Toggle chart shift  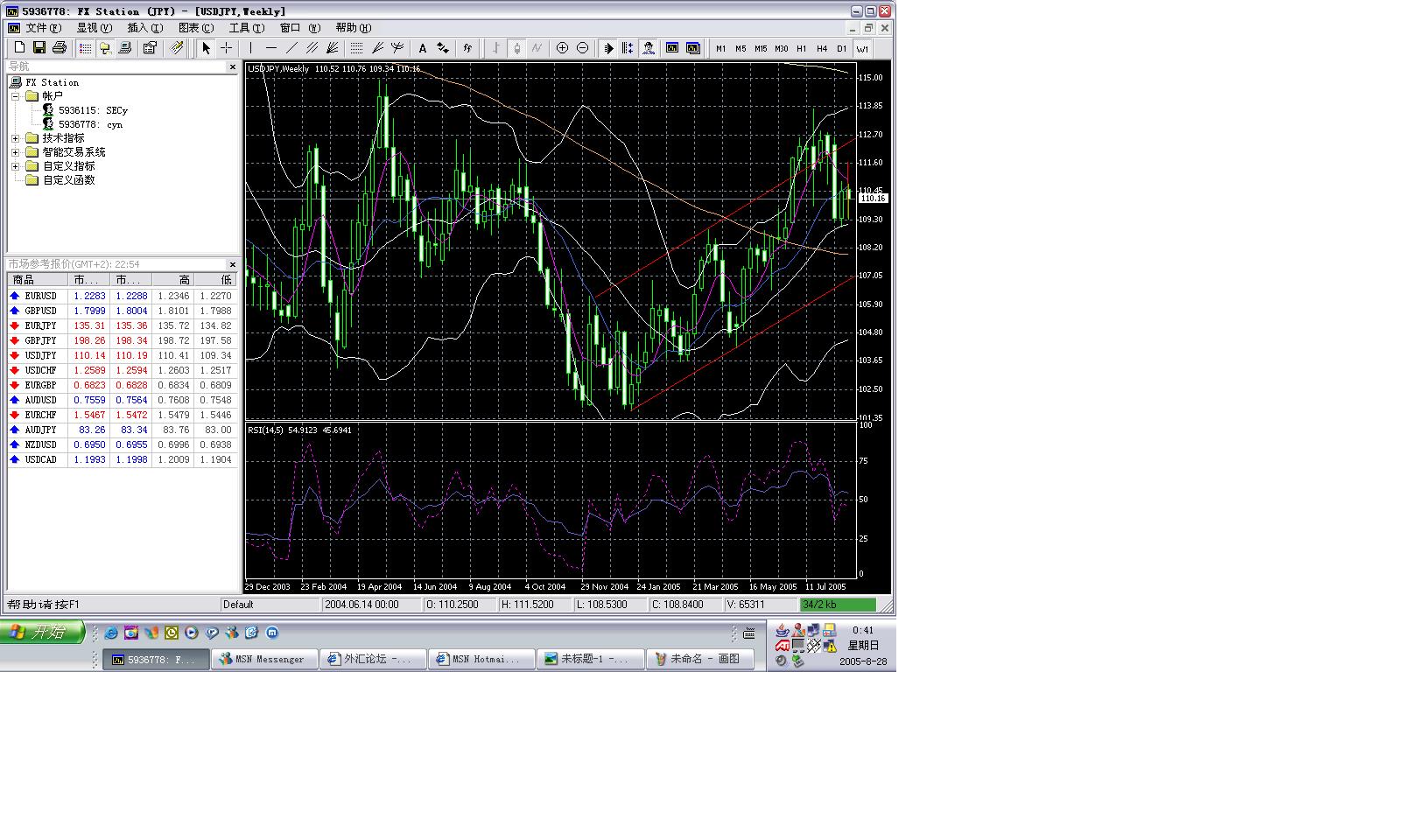pos(628,48)
